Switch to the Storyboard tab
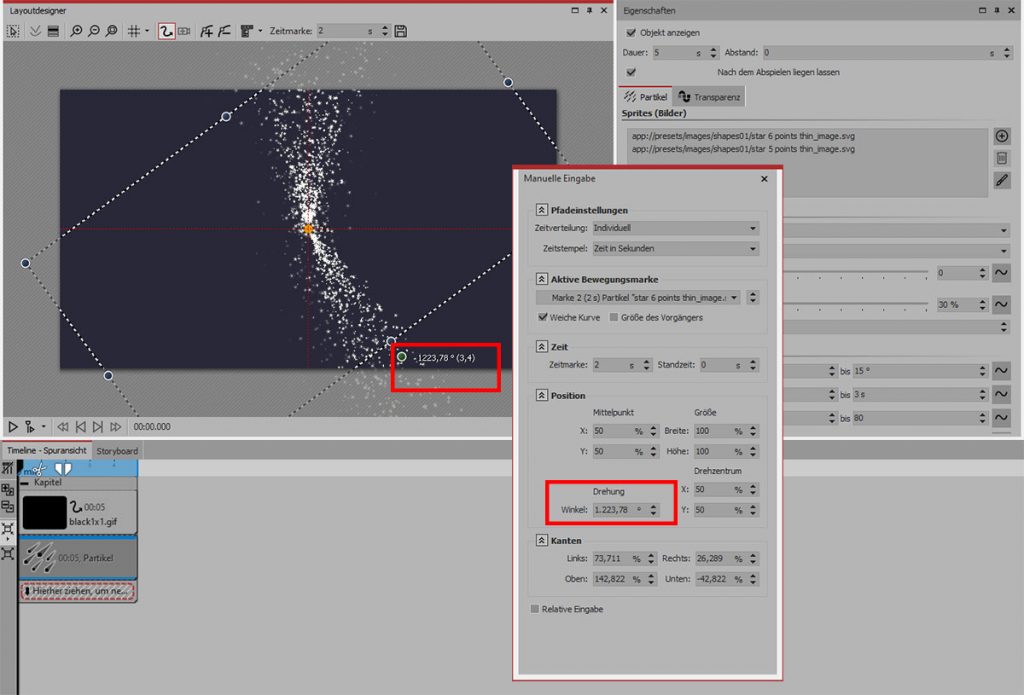1024x695 pixels. [117, 451]
